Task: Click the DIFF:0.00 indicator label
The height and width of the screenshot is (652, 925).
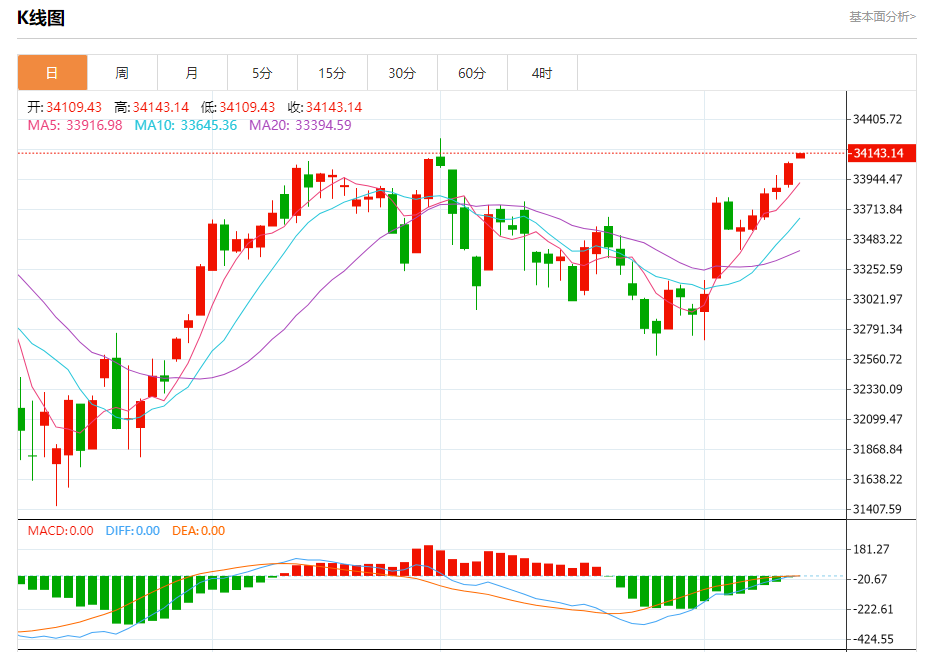Action: coord(133,530)
